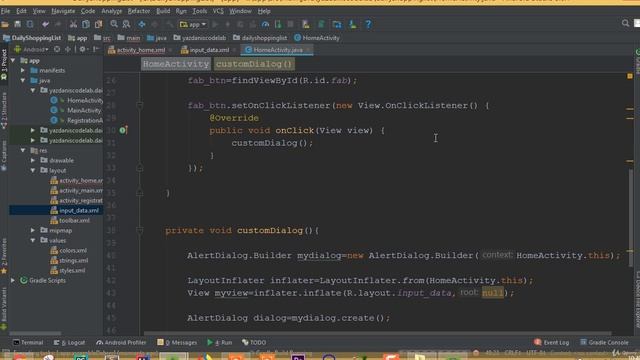
Task: Open the Edit menu
Action: 21,11
